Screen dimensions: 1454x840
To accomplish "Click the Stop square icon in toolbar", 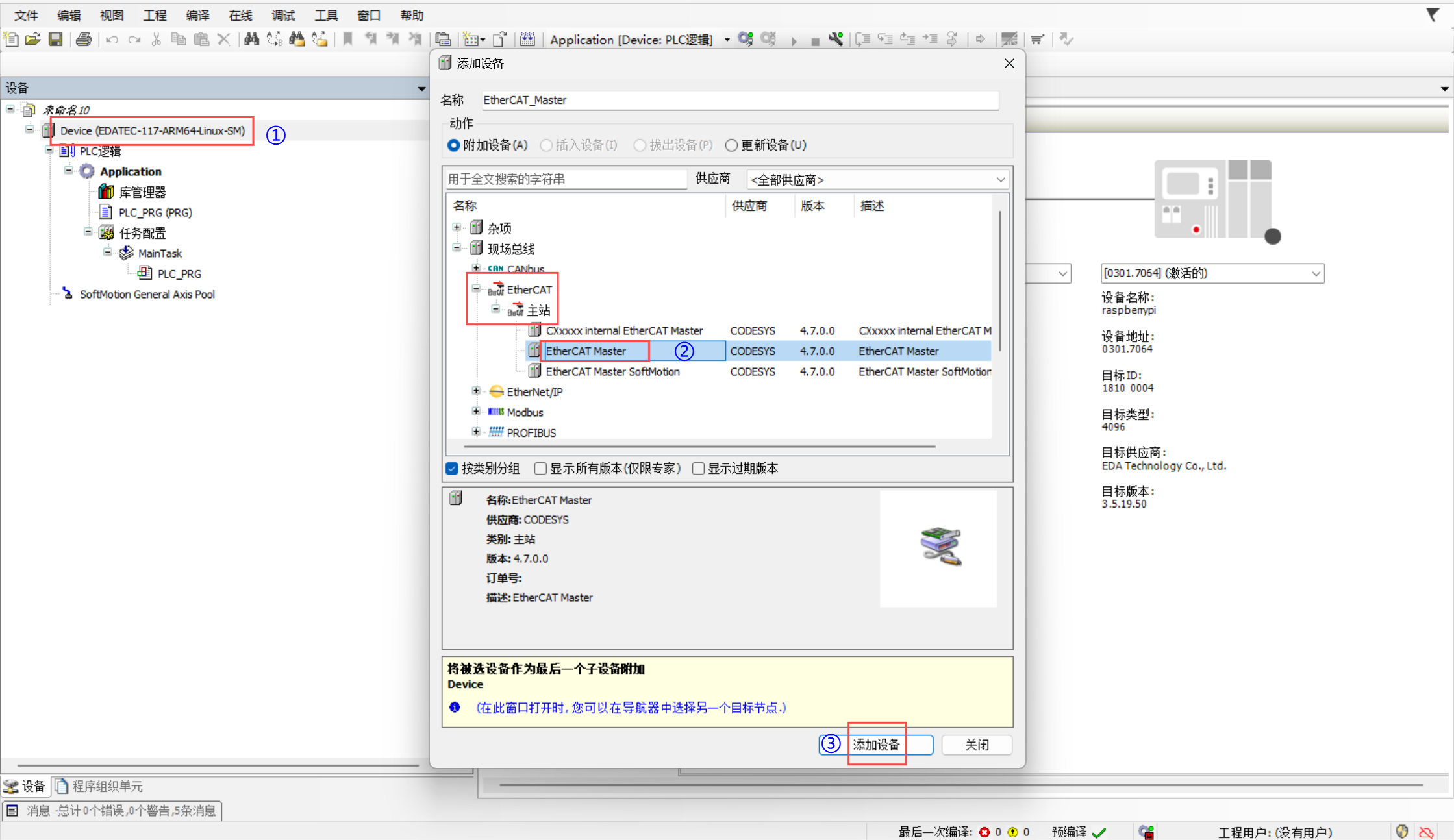I will (x=815, y=42).
